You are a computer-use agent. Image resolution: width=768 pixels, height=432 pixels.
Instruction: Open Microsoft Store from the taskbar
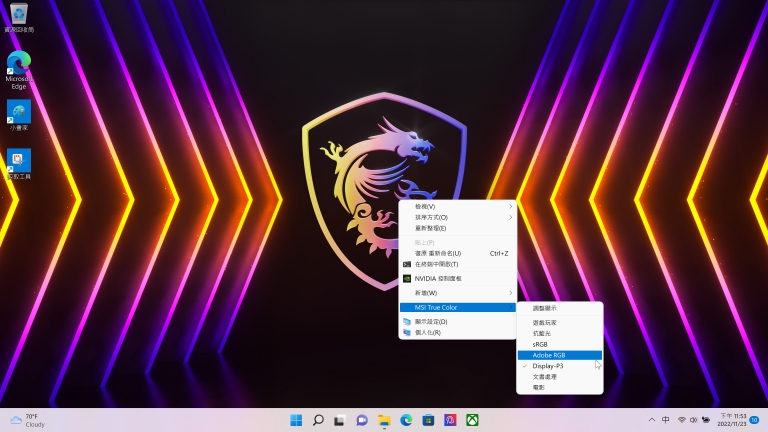tap(428, 420)
